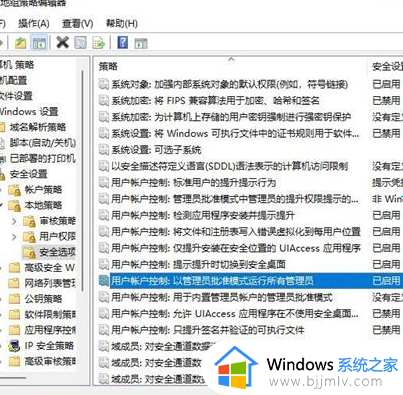Select 安全设置 in the tree
Image resolution: width=403 pixels, height=395 pixels.
pos(29,174)
